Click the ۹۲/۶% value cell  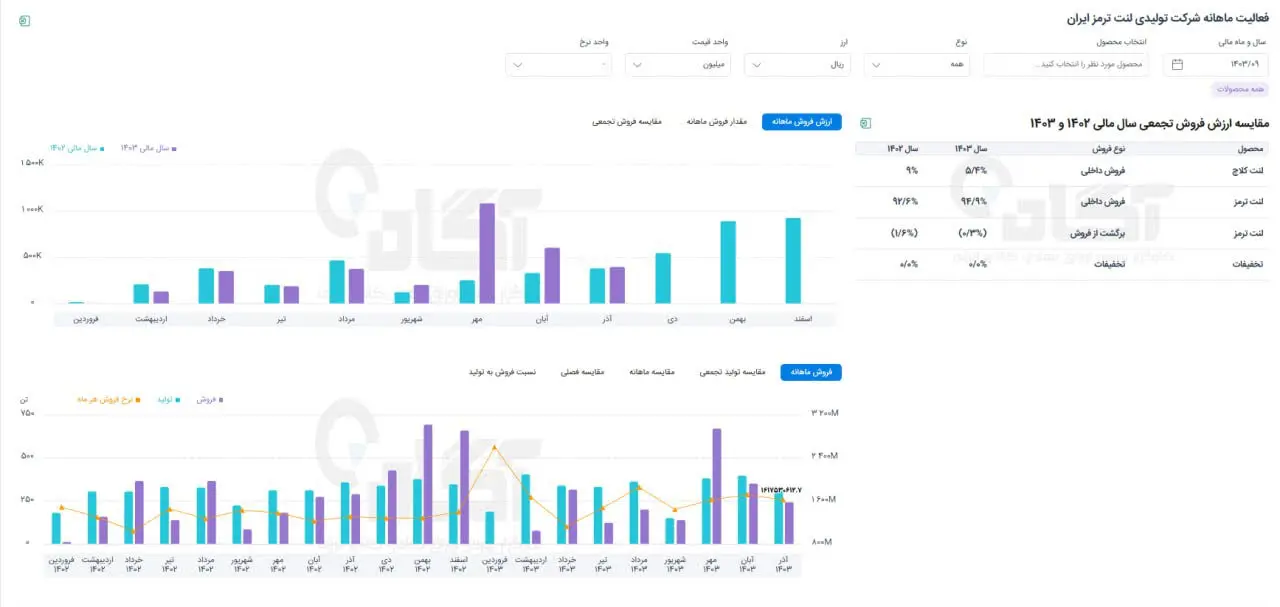click(x=905, y=202)
